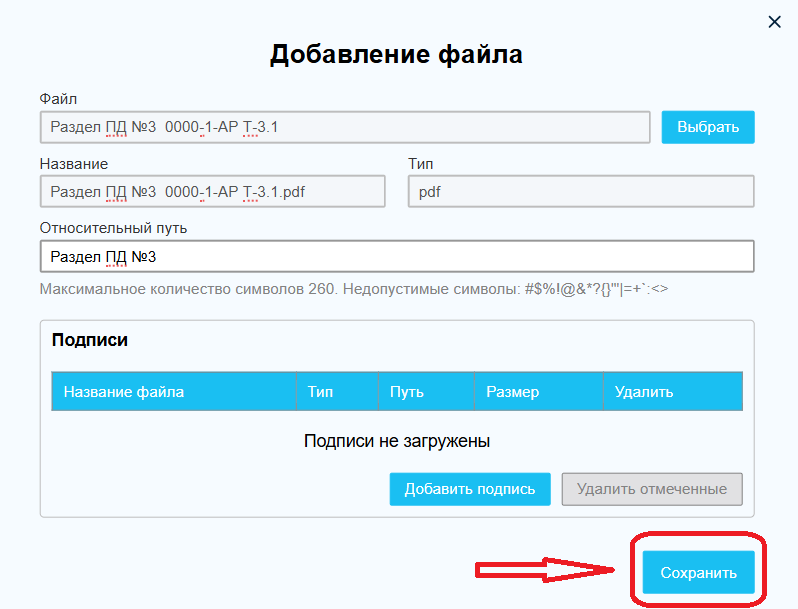
Task: Save the file with the Сохранить button
Action: pos(698,573)
